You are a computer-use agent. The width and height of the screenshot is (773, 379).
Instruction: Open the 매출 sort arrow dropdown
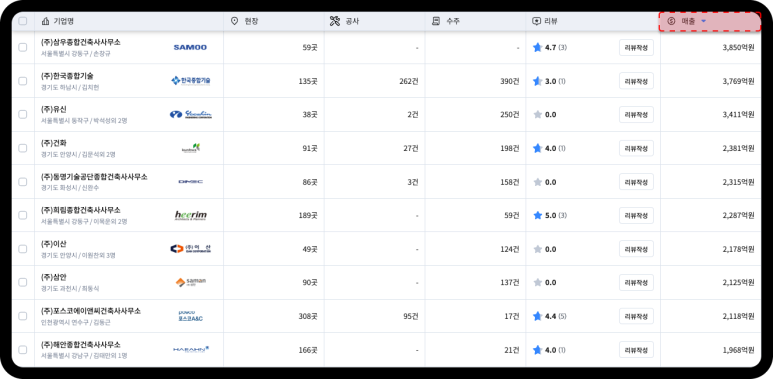point(703,21)
